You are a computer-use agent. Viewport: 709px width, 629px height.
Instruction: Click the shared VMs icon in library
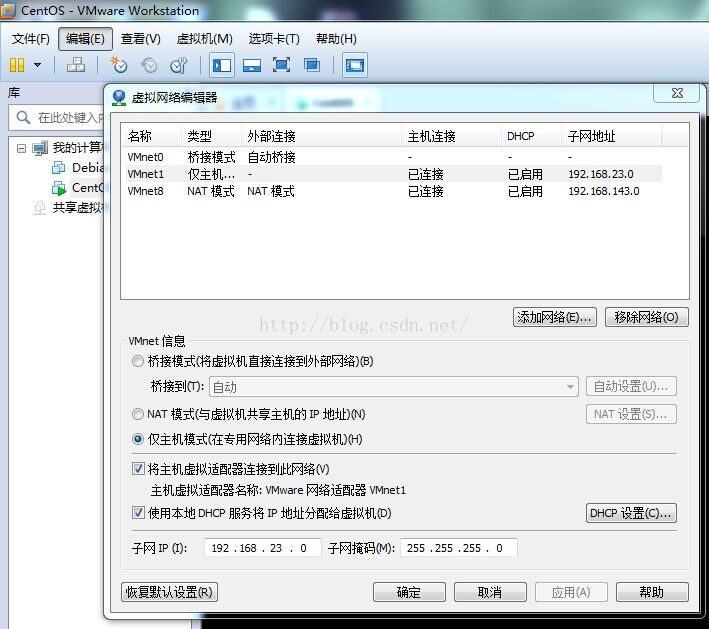pyautogui.click(x=40, y=208)
